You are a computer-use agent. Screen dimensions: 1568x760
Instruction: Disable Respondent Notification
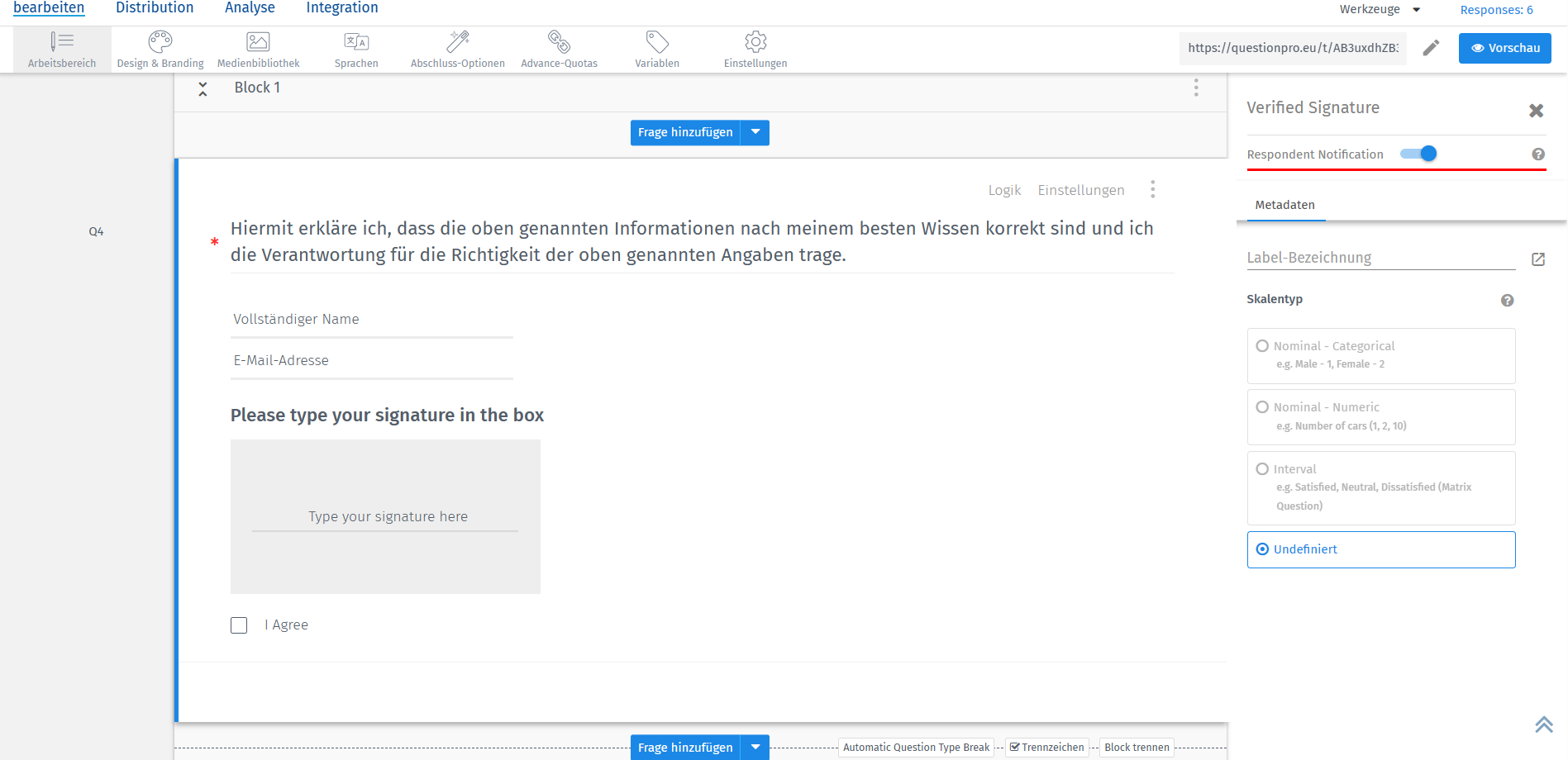point(1419,154)
